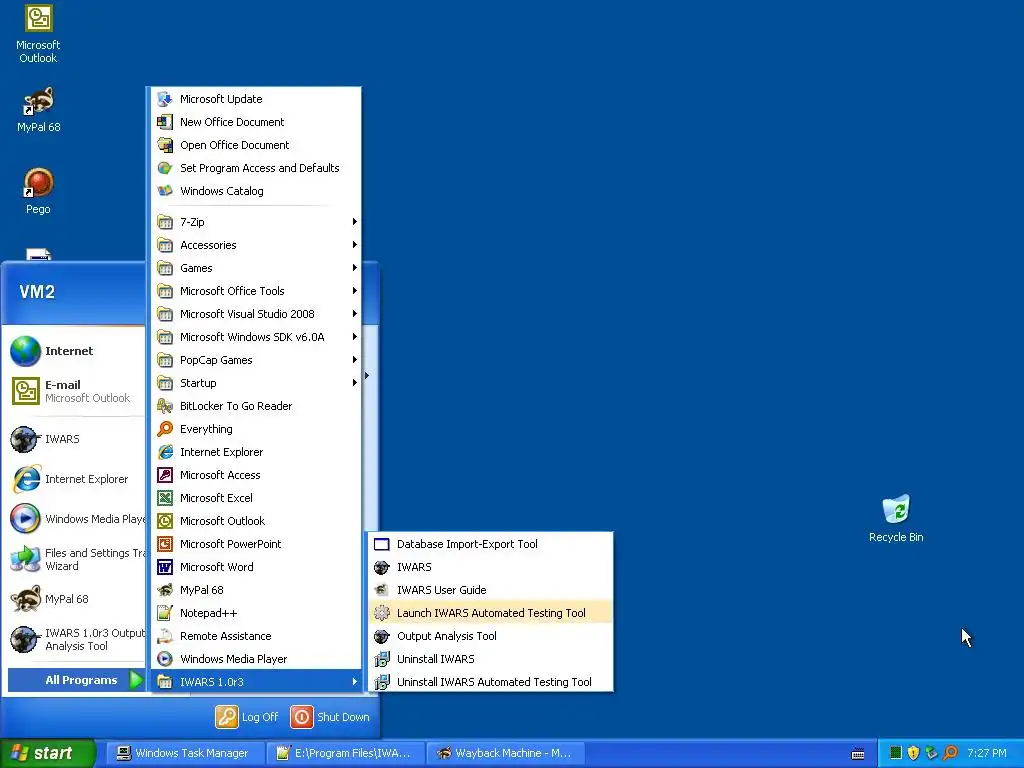Click the All Programs button
This screenshot has width=1024, height=768.
coord(76,680)
